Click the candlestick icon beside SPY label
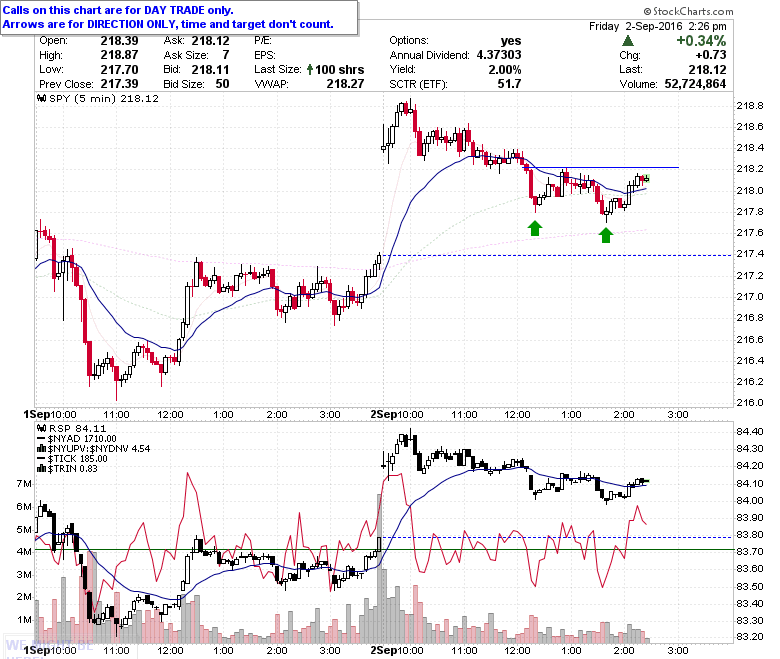This screenshot has width=780, height=659. tap(42, 98)
